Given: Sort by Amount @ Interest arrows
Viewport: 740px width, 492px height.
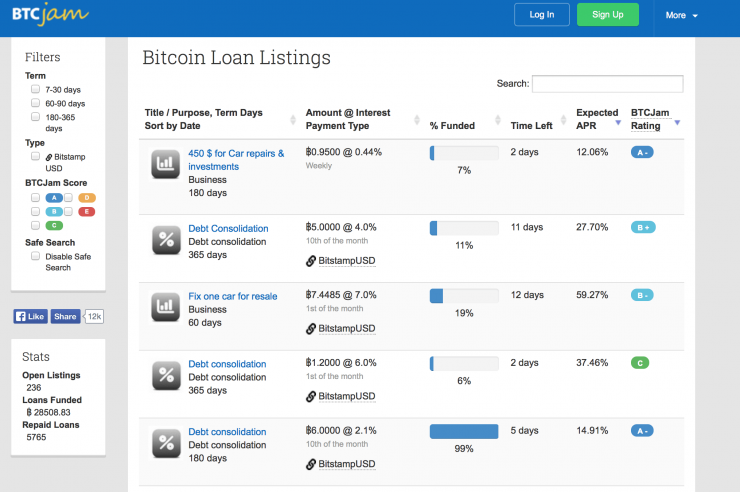Looking at the screenshot, I should tap(417, 120).
